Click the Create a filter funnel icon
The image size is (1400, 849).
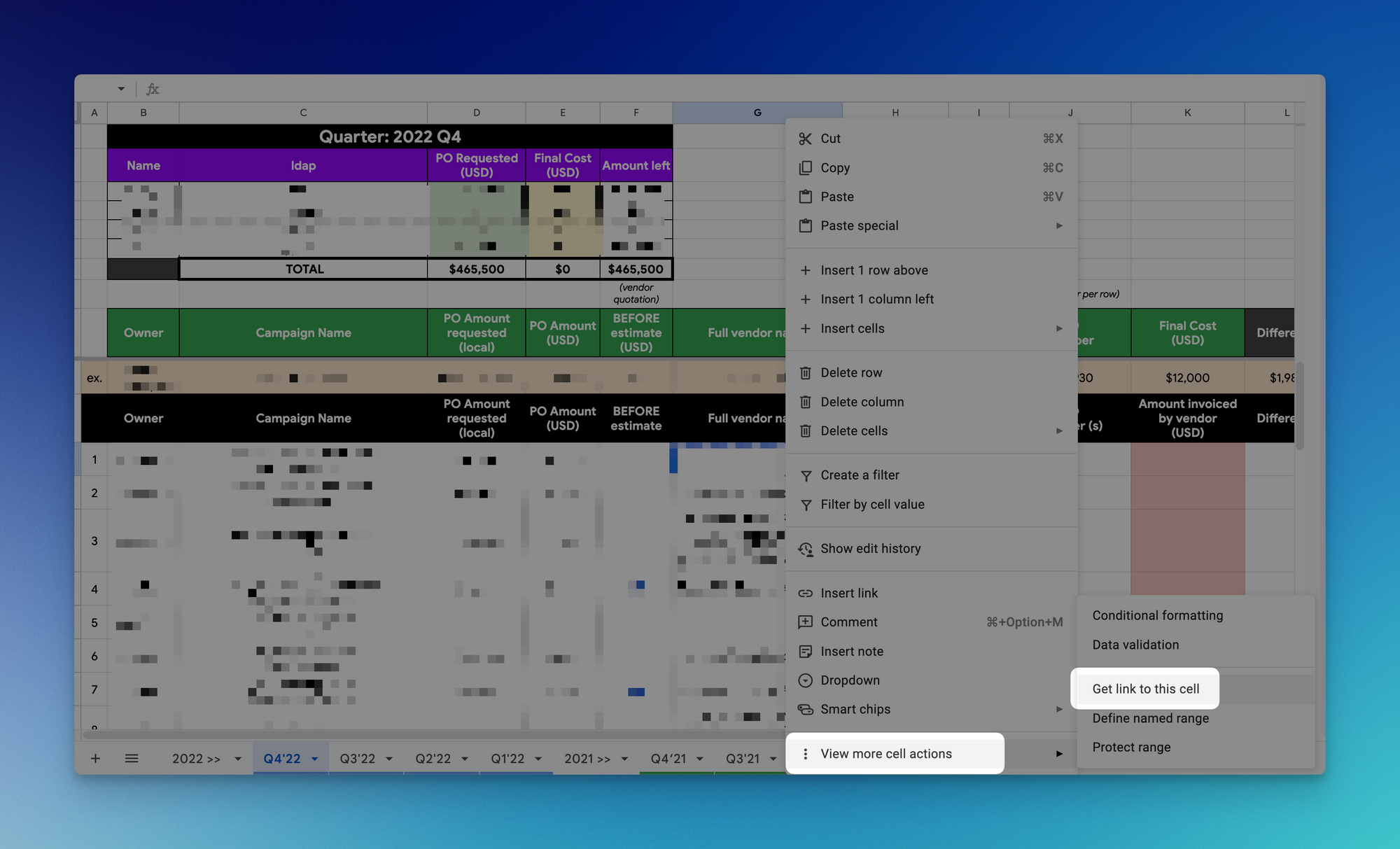tap(806, 476)
